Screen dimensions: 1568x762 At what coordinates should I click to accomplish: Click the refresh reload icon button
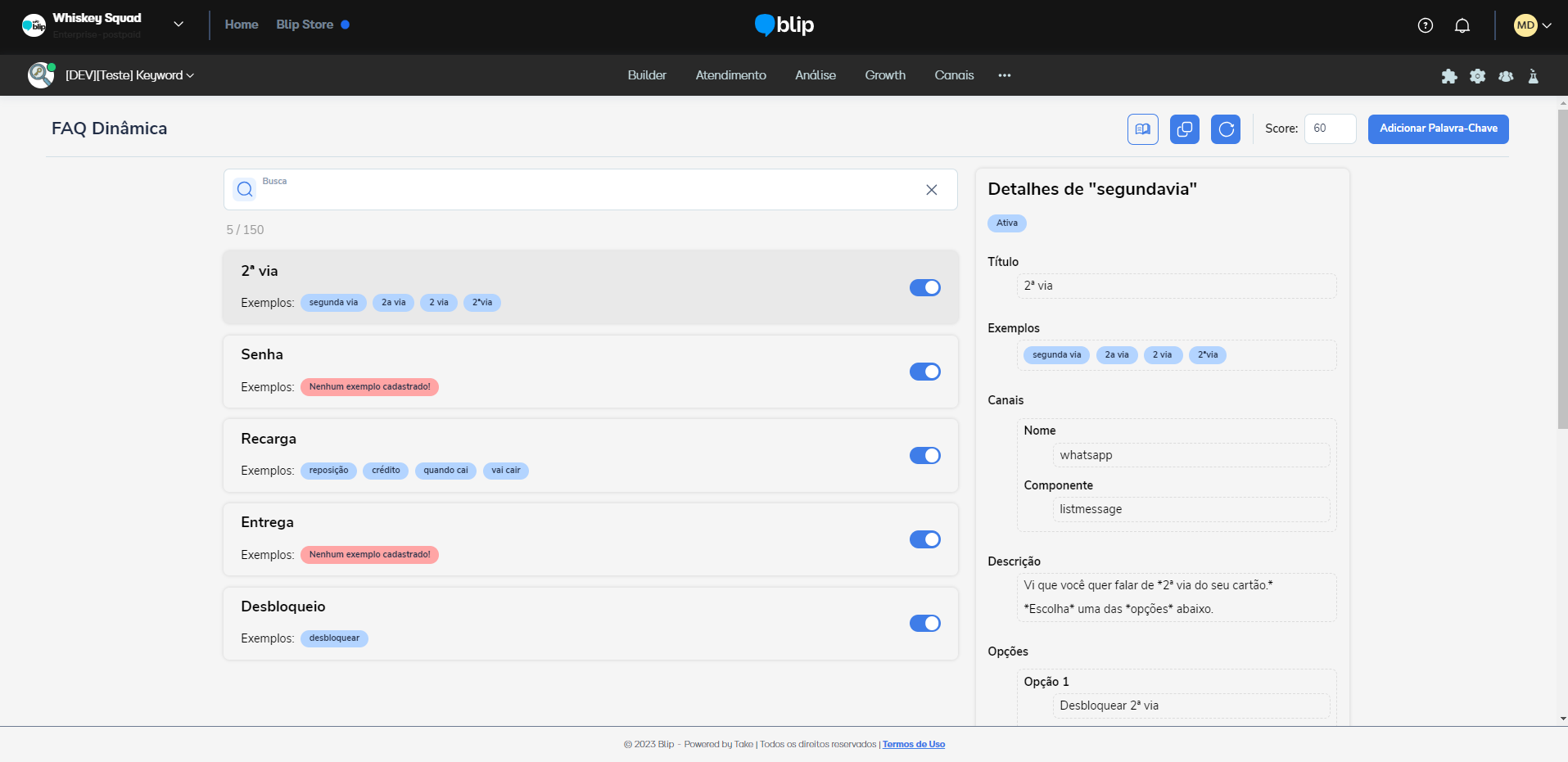pos(1226,129)
